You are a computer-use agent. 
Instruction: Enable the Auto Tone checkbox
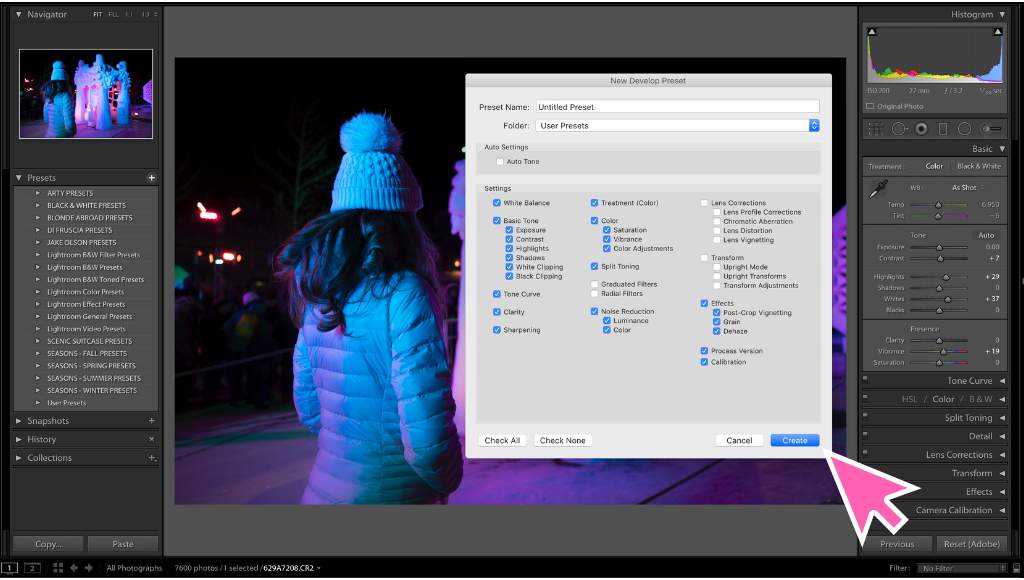point(500,162)
